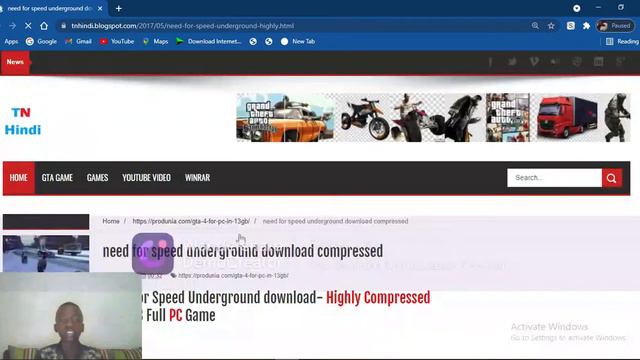The height and width of the screenshot is (360, 640).
Task: Open the site's Dribbble icon
Action: point(577,62)
